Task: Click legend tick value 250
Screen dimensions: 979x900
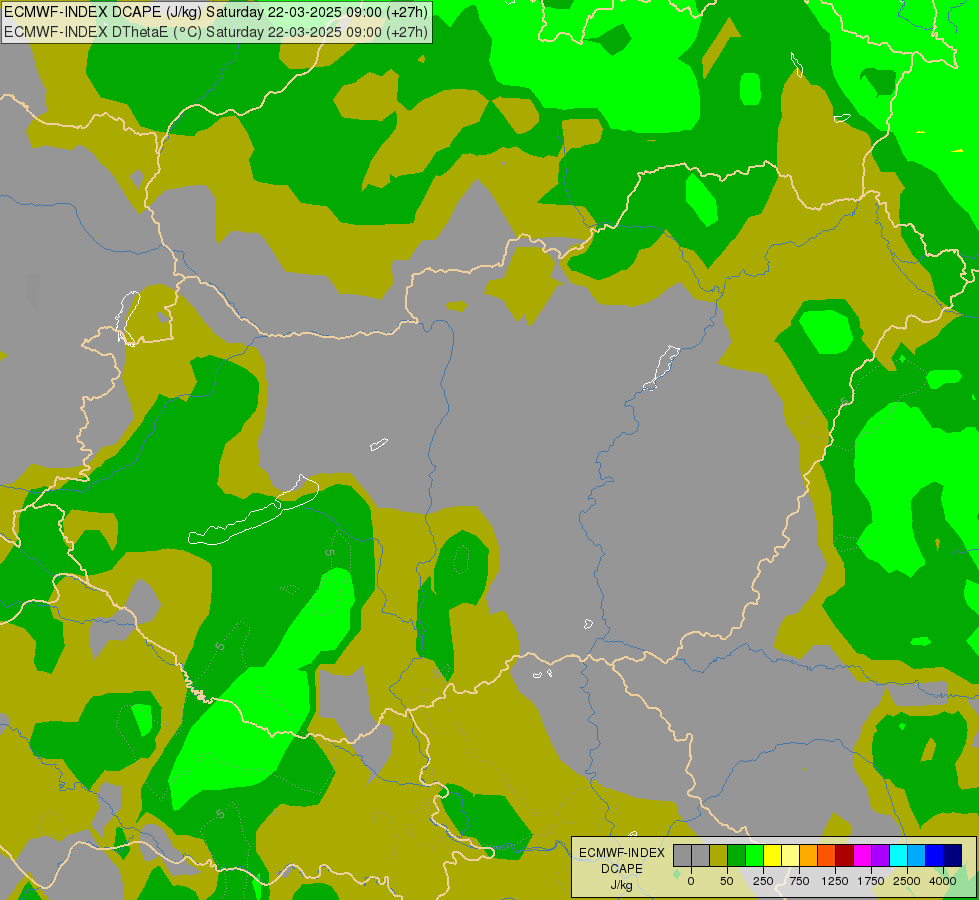Action: coord(763,881)
